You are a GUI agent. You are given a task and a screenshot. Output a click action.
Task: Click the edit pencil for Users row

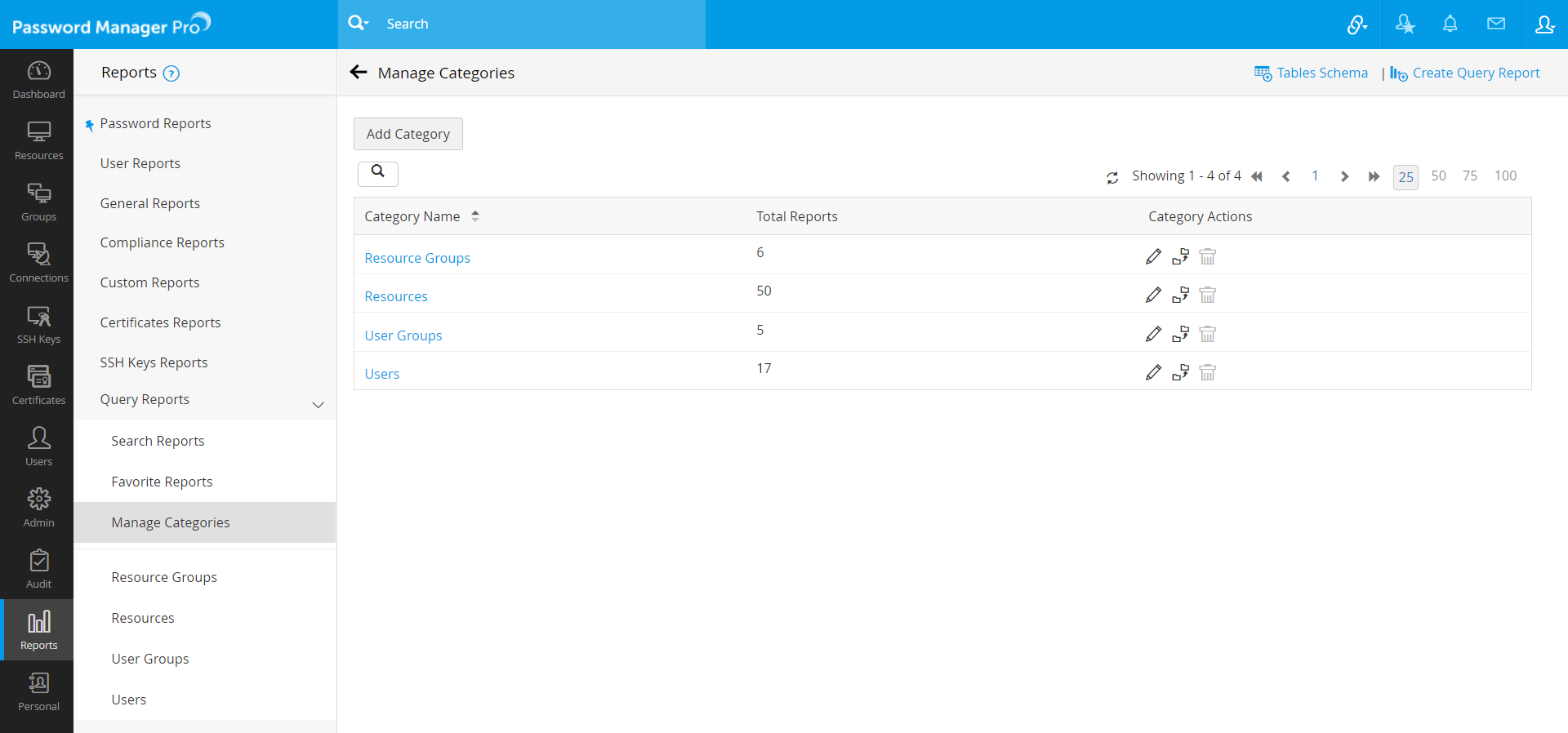1153,372
